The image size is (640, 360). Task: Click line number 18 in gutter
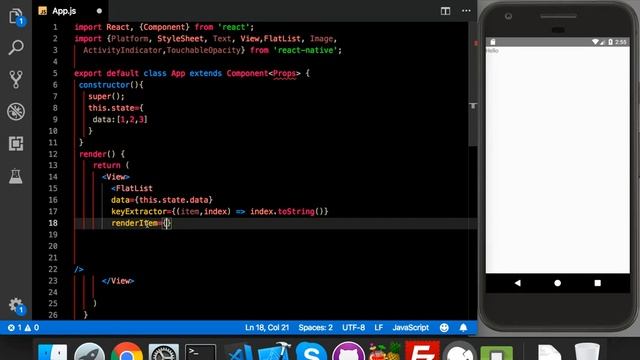53,223
